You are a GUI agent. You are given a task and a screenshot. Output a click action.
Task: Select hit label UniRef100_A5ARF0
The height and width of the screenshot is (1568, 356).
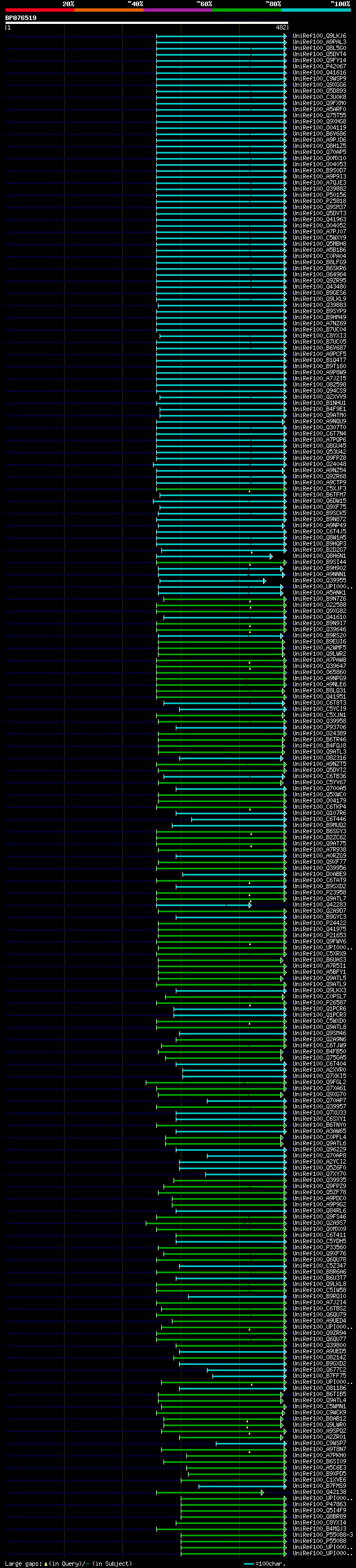319,110
